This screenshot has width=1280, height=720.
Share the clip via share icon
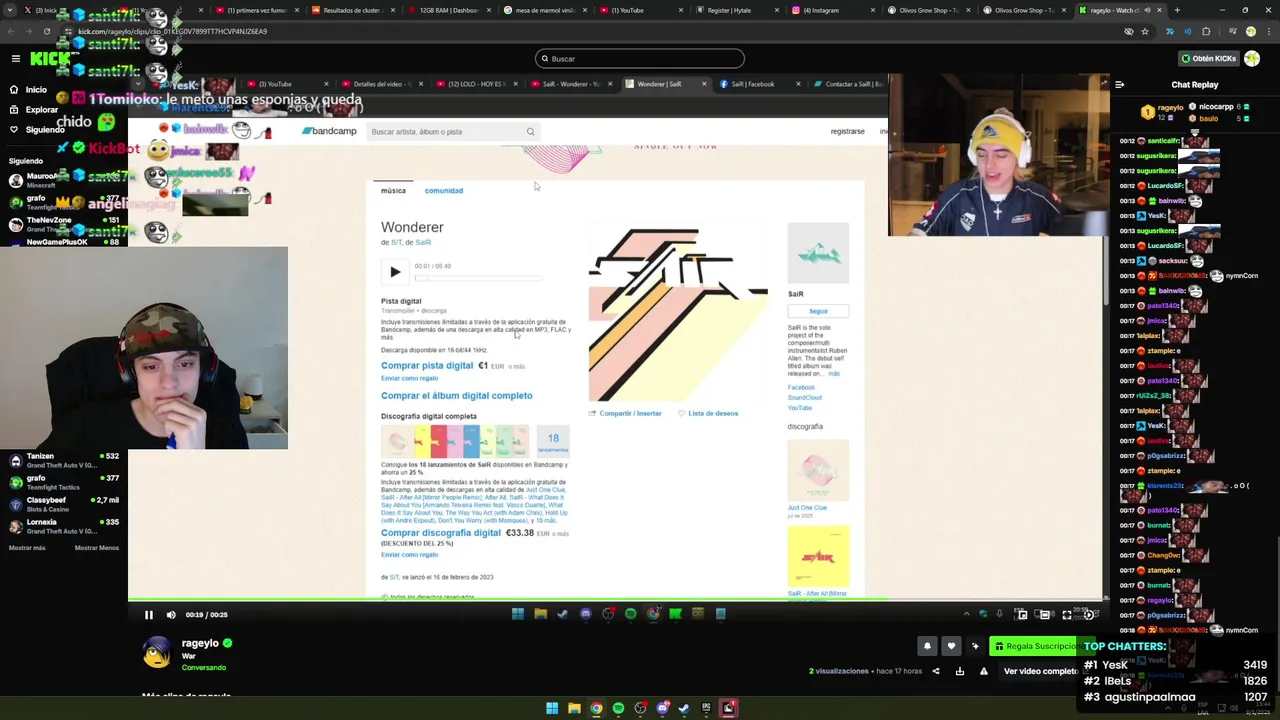(x=936, y=671)
